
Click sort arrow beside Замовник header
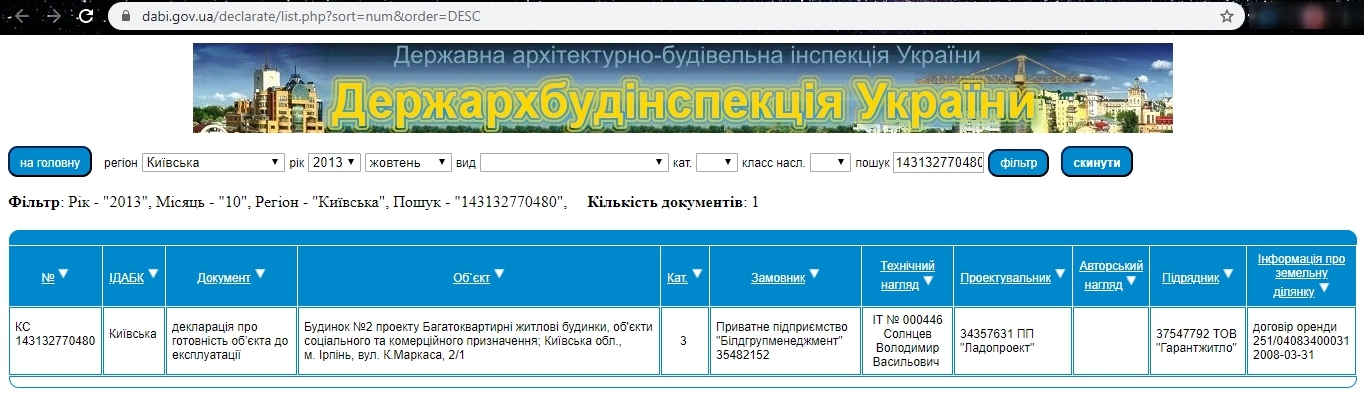814,274
